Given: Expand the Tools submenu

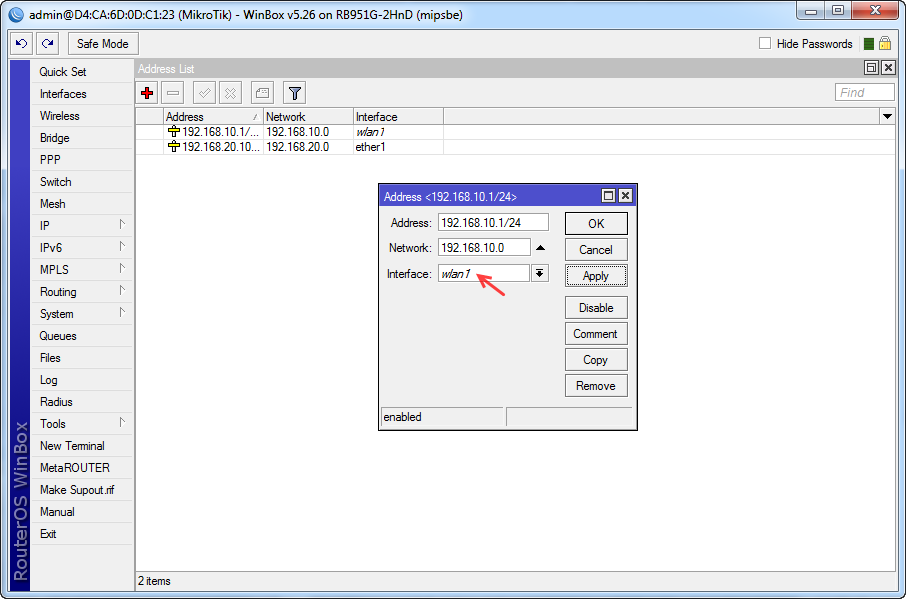Looking at the screenshot, I should pyautogui.click(x=122, y=422).
